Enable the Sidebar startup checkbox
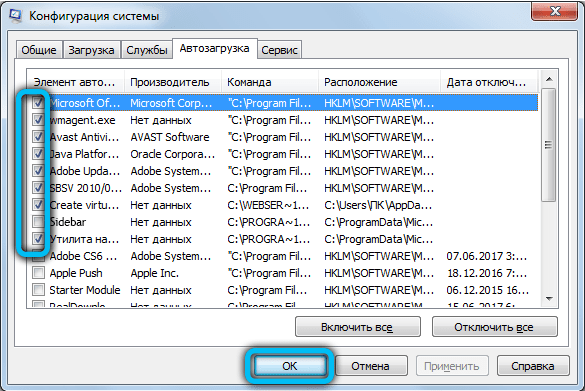This screenshot has width=585, height=391. click(38, 222)
